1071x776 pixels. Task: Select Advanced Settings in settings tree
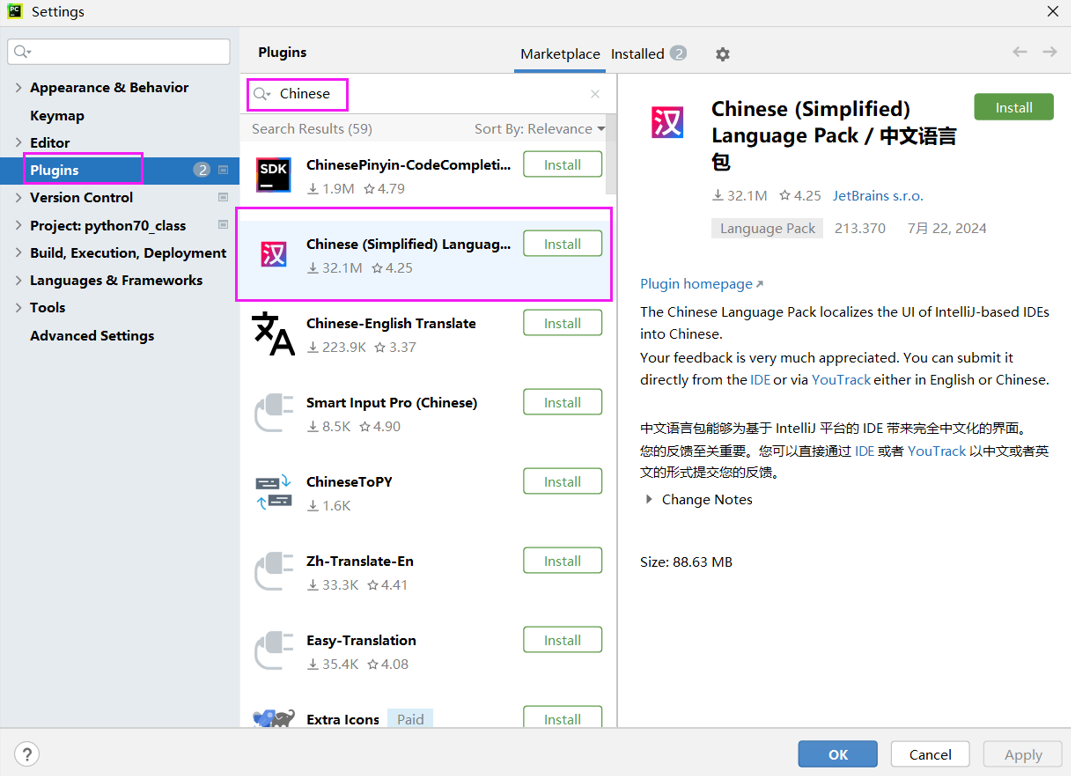click(x=92, y=335)
